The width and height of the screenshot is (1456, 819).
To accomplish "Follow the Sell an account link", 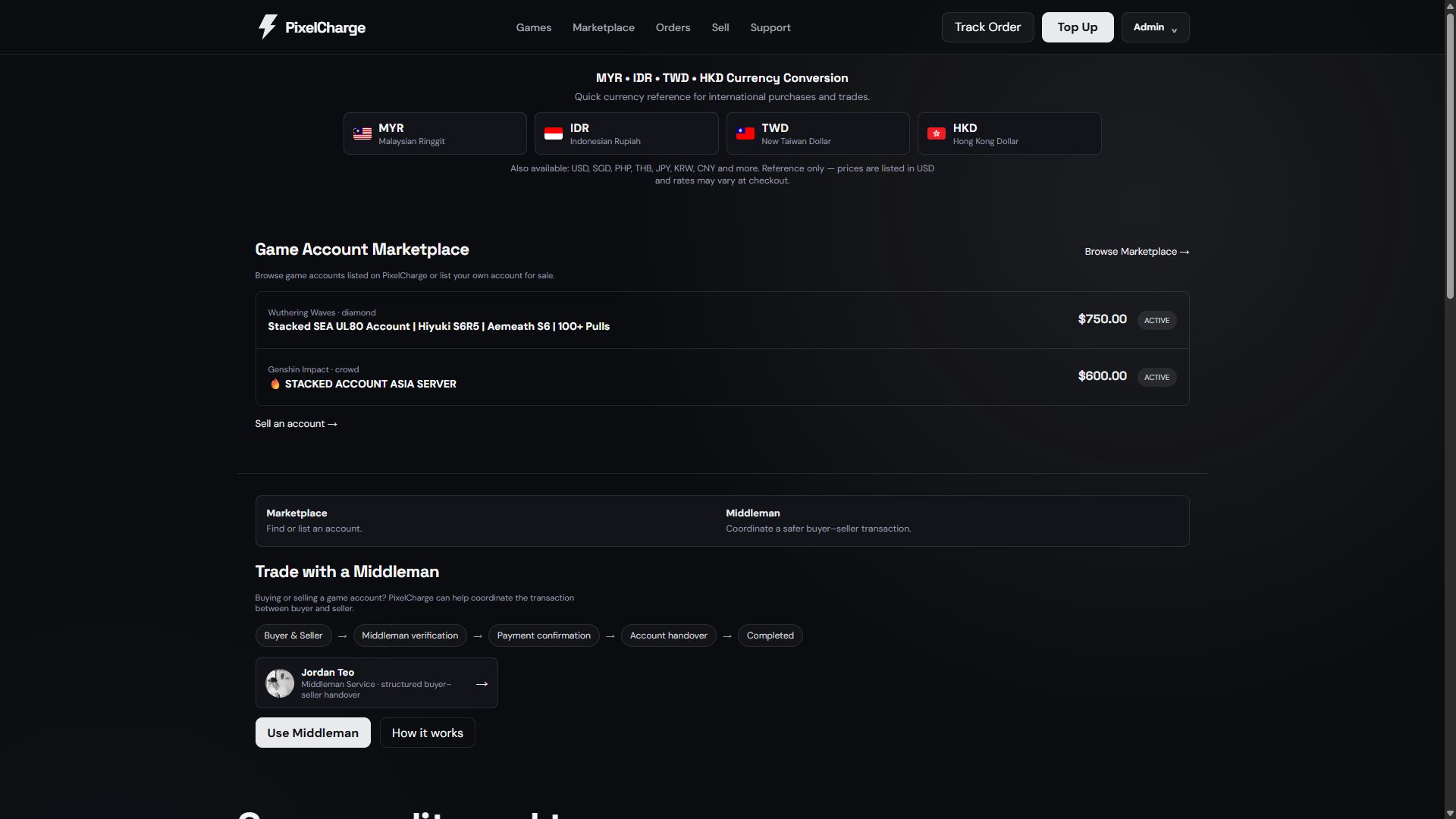I will point(296,424).
